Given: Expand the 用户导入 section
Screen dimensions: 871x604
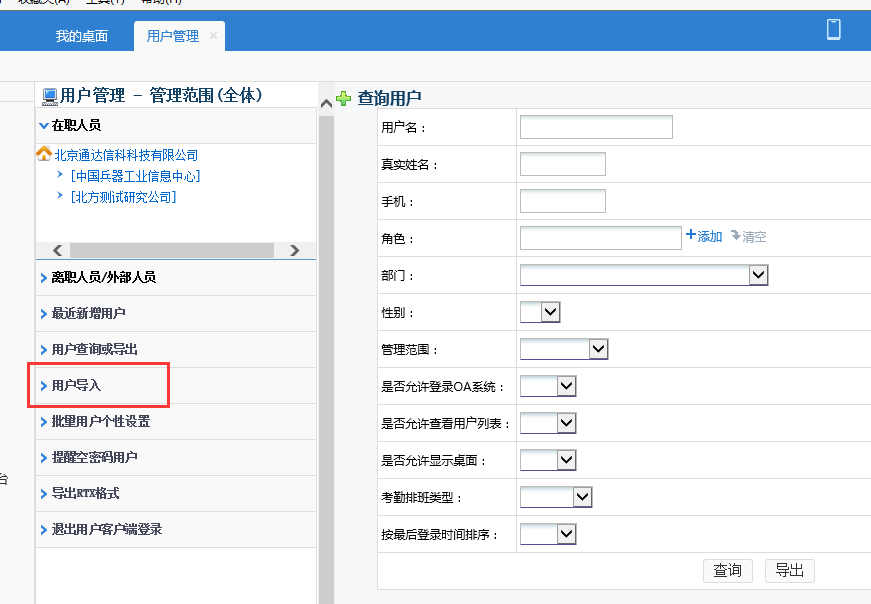Looking at the screenshot, I should tap(76, 385).
